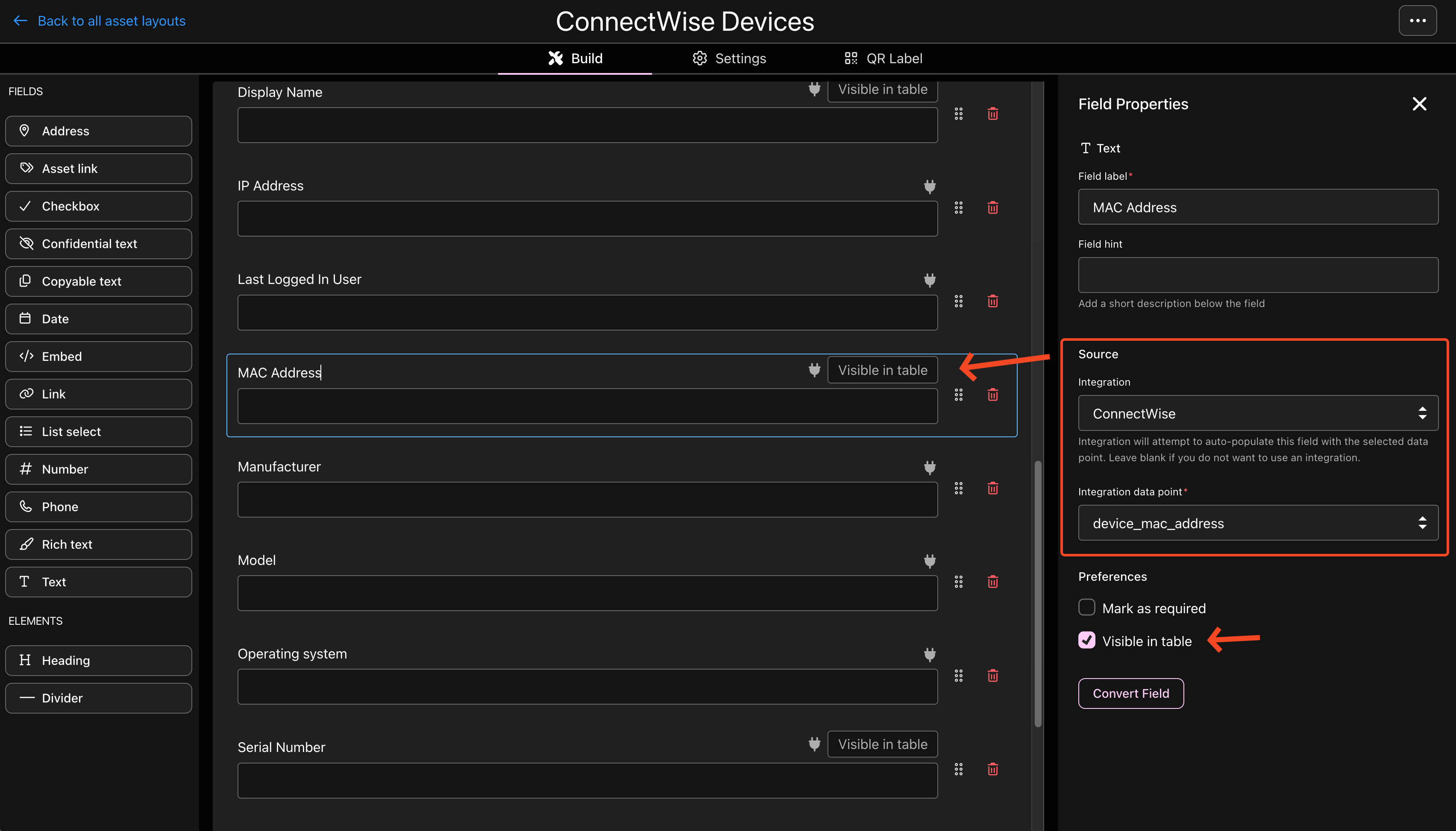Click the integration plug icon on Display Name
This screenshot has width=1456, height=831.
[x=814, y=89]
